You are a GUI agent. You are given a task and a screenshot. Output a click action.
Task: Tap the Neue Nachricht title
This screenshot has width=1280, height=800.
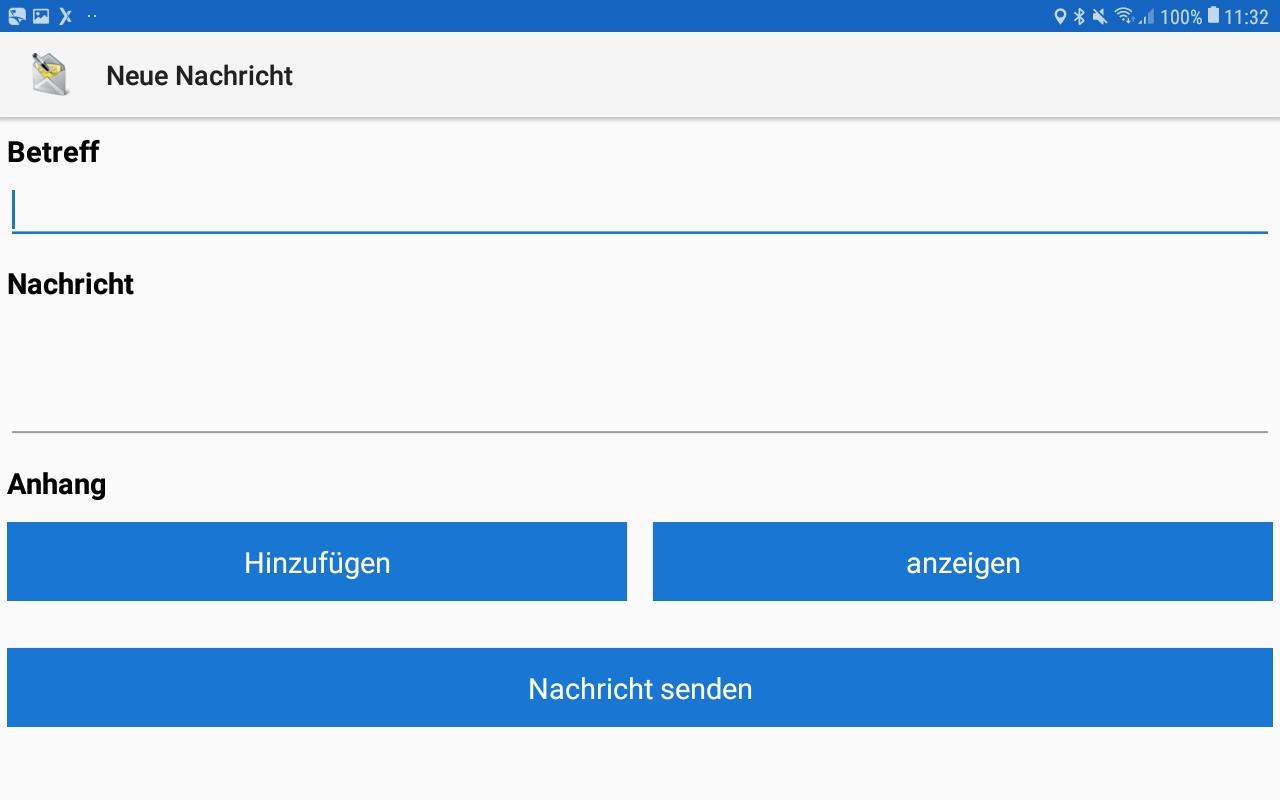tap(199, 76)
